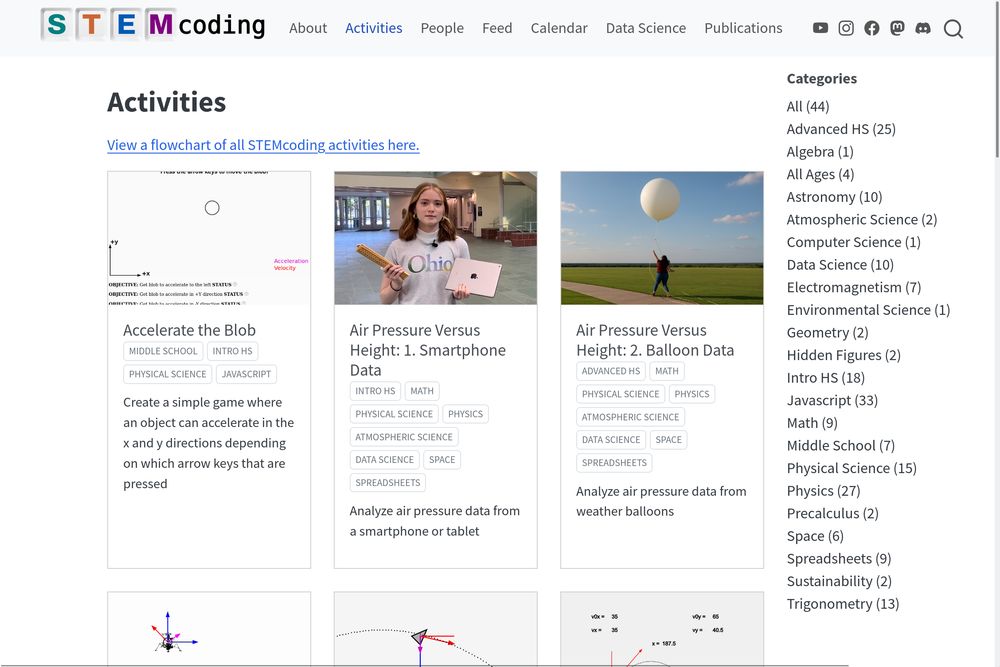
Task: Filter by Intro HS (18) category
Action: pos(825,378)
